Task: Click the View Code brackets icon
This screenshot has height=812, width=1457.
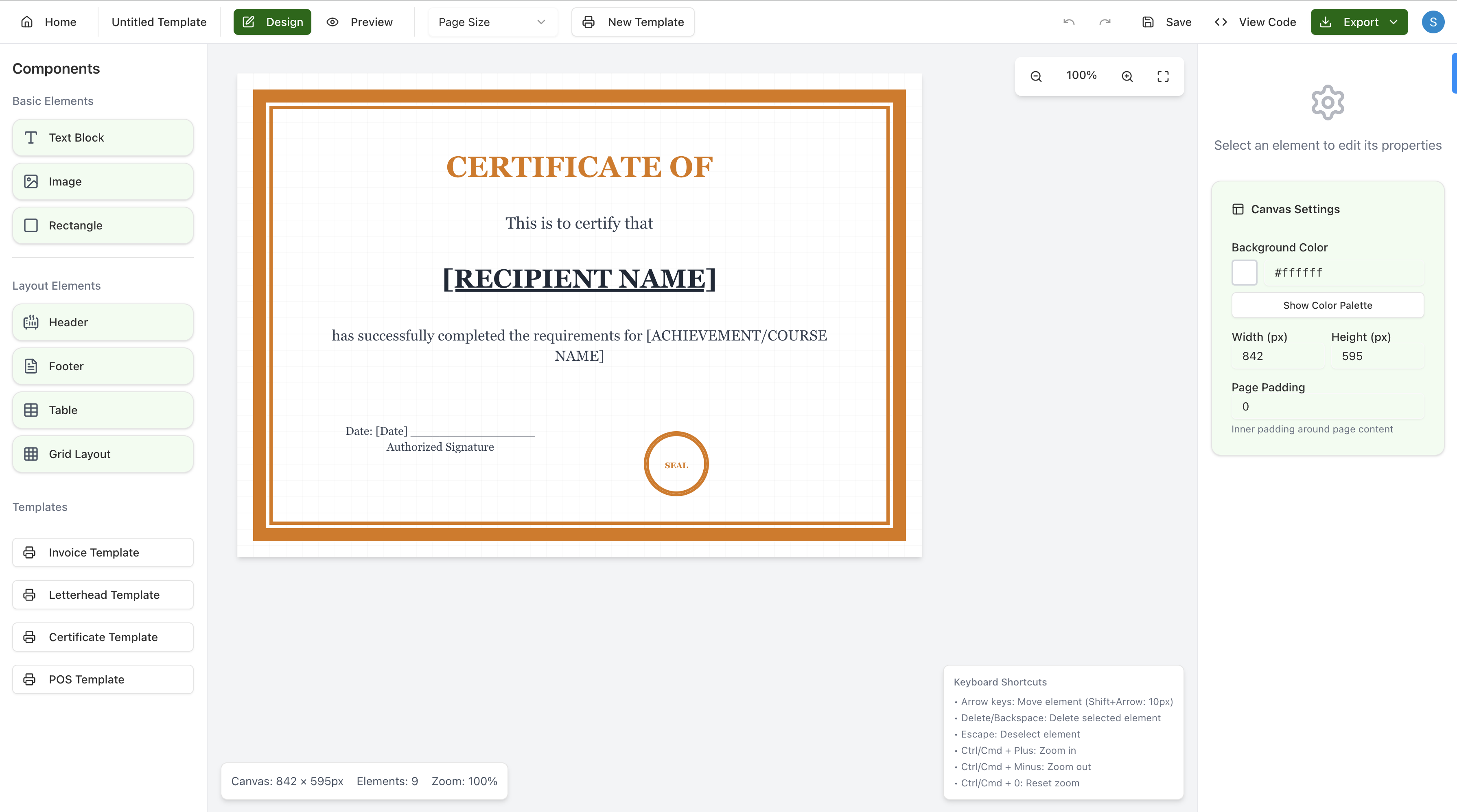Action: pyautogui.click(x=1221, y=22)
